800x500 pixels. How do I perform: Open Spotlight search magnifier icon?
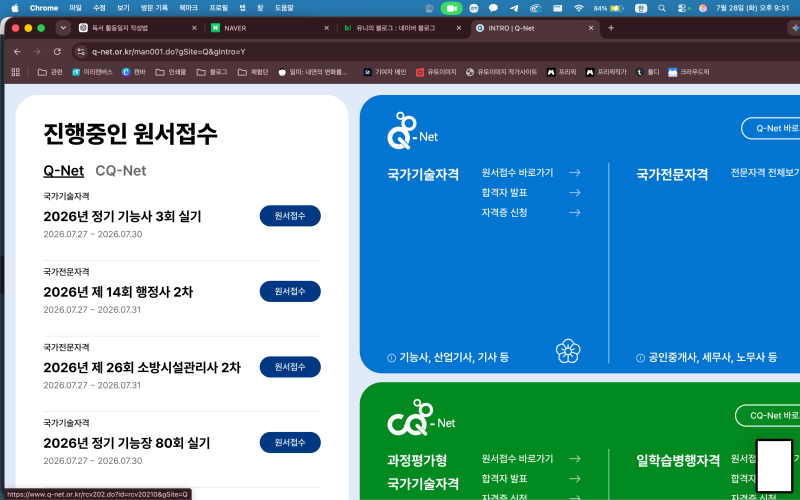pos(662,8)
